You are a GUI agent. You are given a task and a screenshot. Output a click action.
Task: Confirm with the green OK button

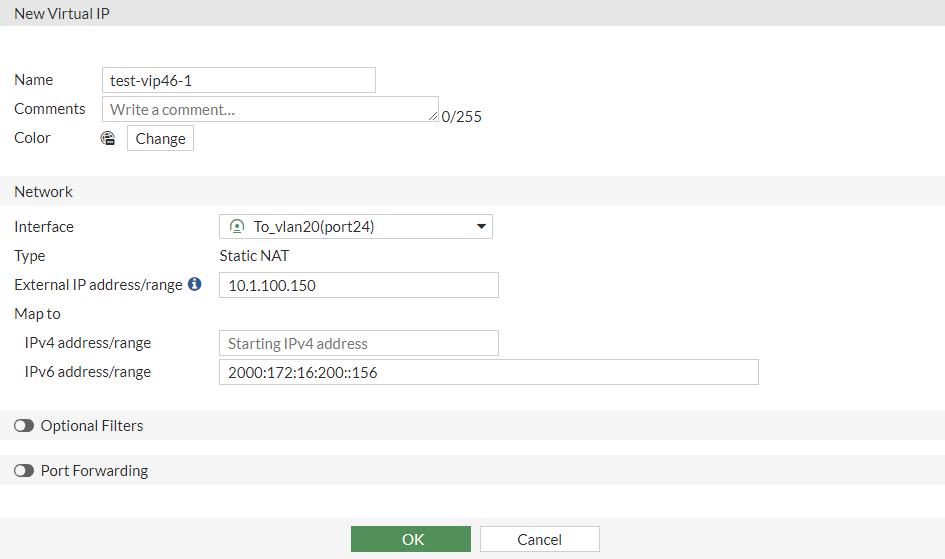[x=411, y=539]
